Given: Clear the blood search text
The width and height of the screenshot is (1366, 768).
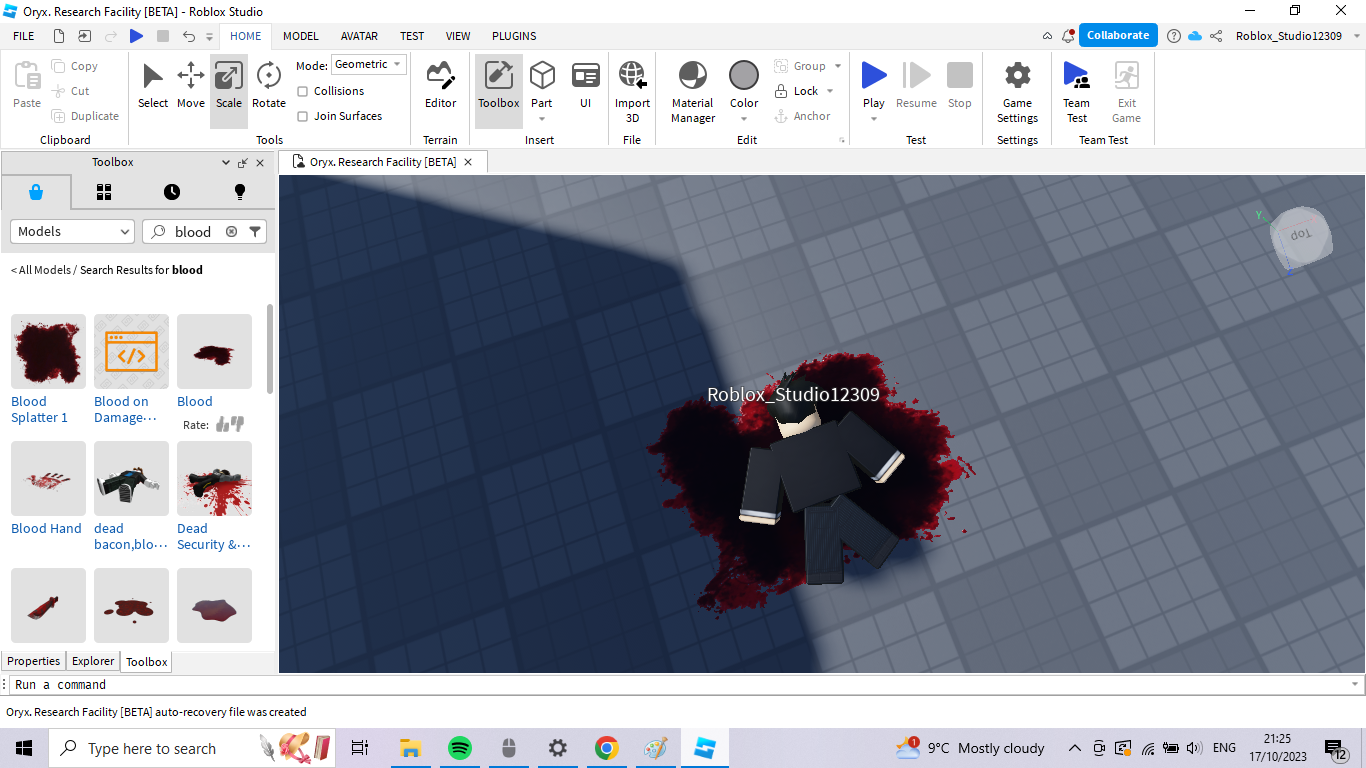Looking at the screenshot, I should (x=231, y=231).
